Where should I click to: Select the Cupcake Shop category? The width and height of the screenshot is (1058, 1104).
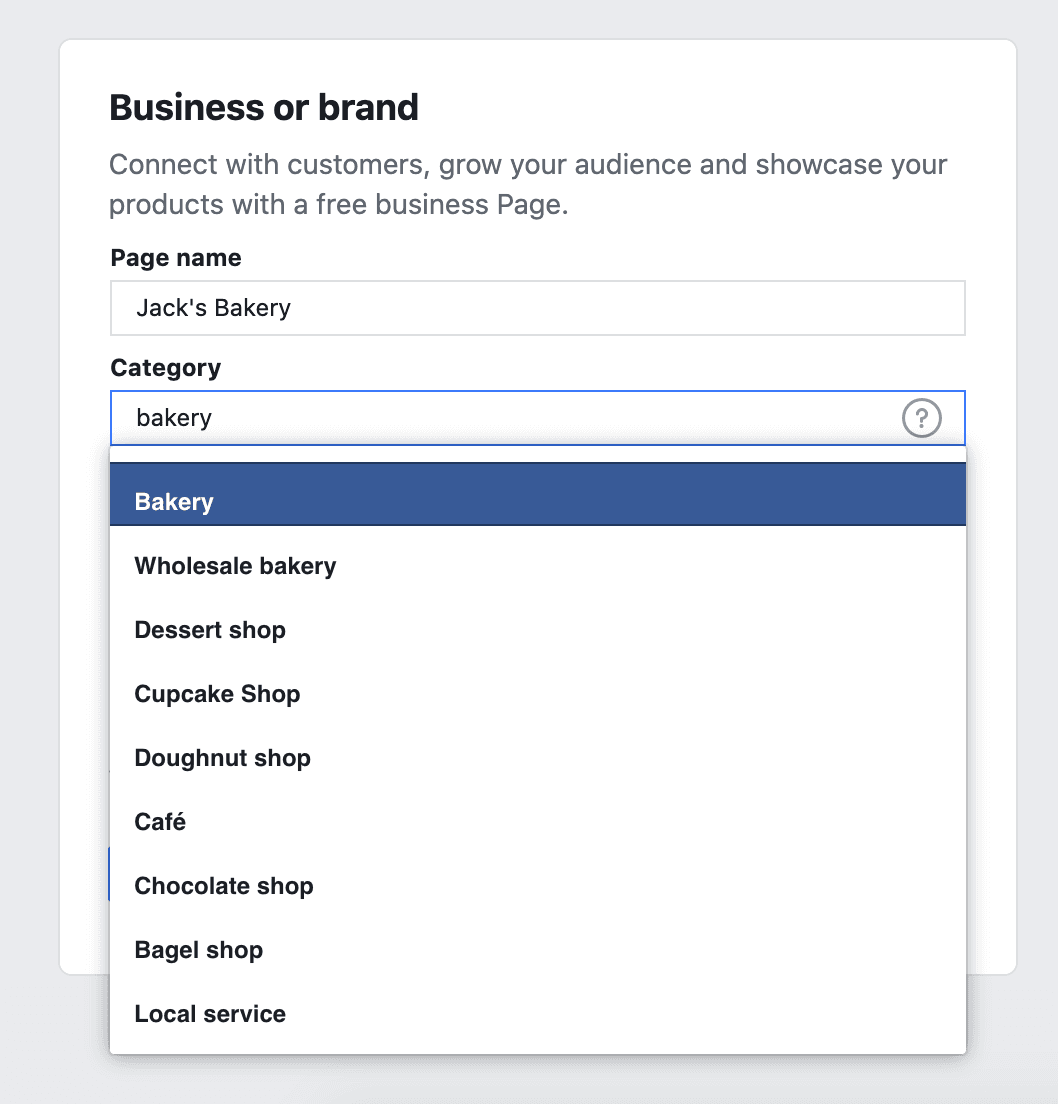(x=217, y=694)
